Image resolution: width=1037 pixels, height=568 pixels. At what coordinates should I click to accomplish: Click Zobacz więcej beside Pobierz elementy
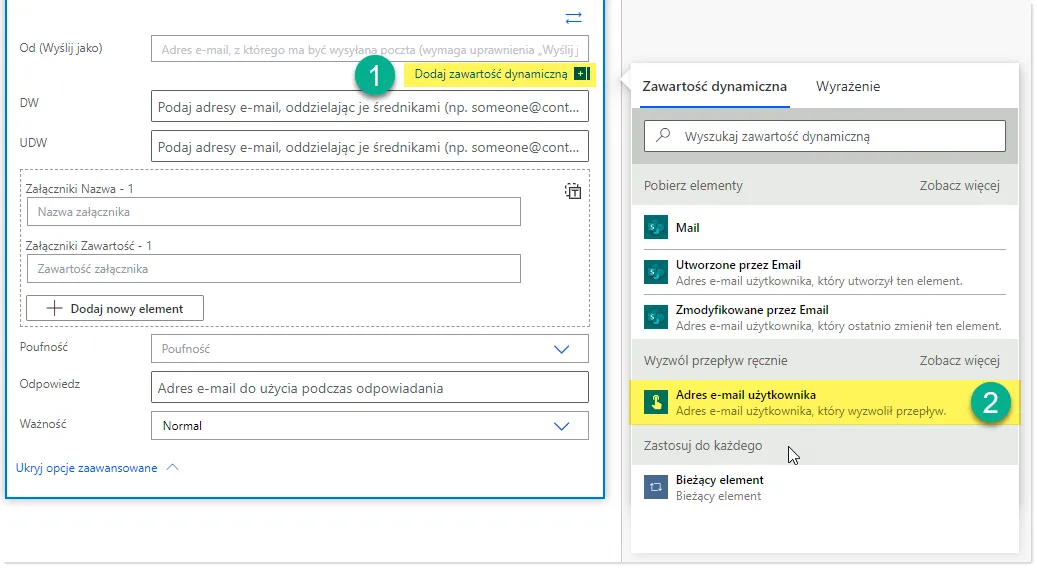[959, 185]
